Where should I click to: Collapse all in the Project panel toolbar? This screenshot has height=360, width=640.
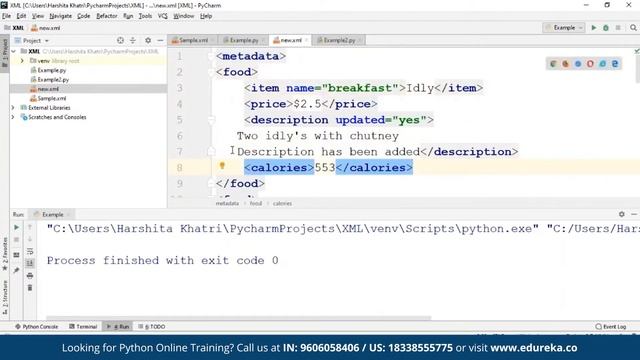click(133, 40)
